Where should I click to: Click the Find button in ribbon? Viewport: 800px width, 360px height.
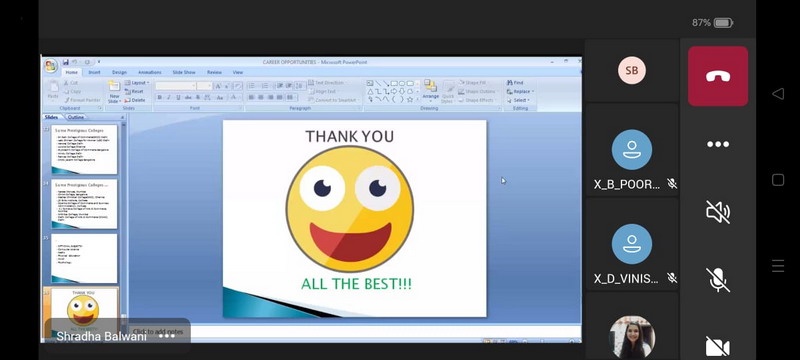click(x=515, y=83)
